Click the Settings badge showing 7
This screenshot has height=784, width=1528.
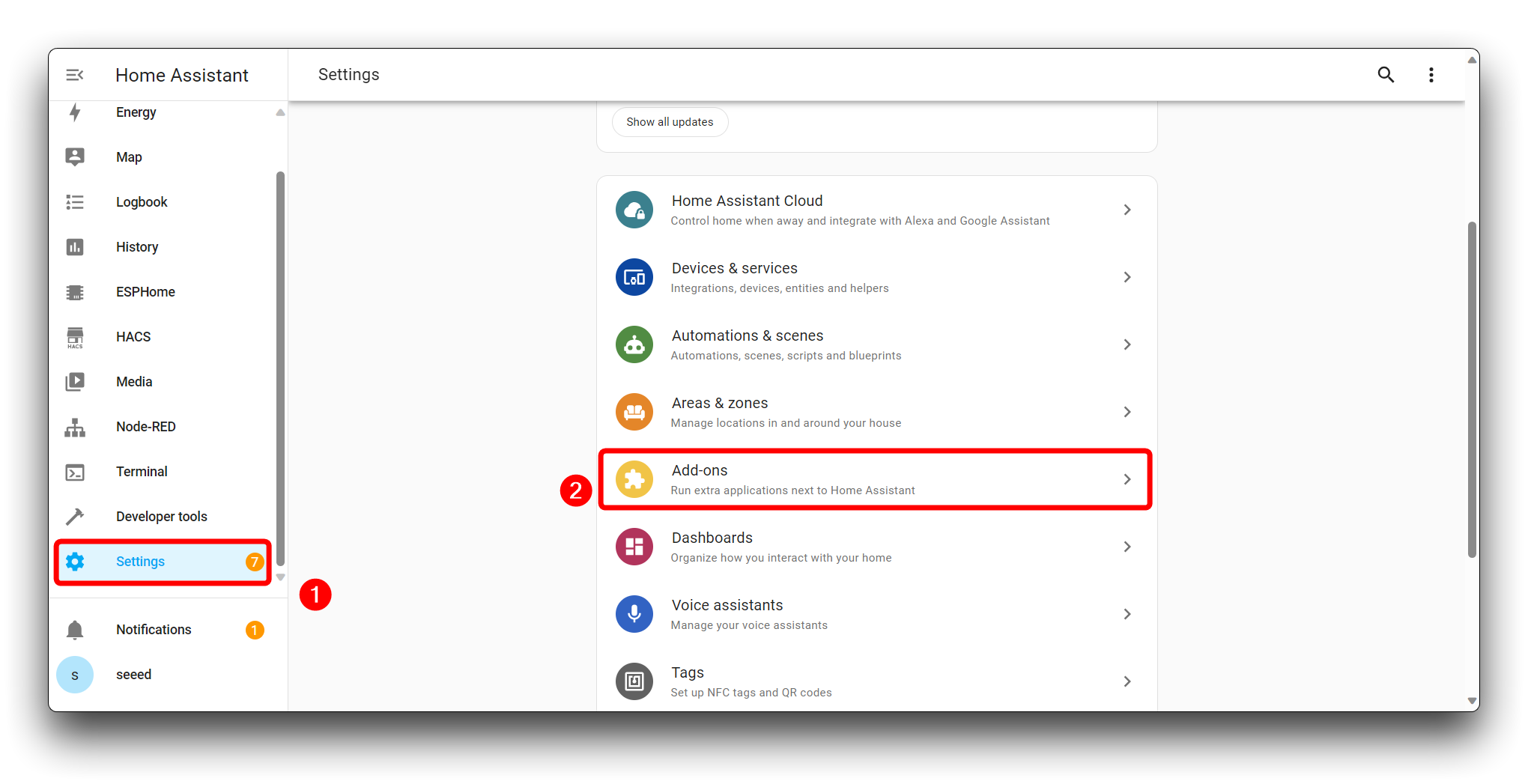[x=255, y=562]
